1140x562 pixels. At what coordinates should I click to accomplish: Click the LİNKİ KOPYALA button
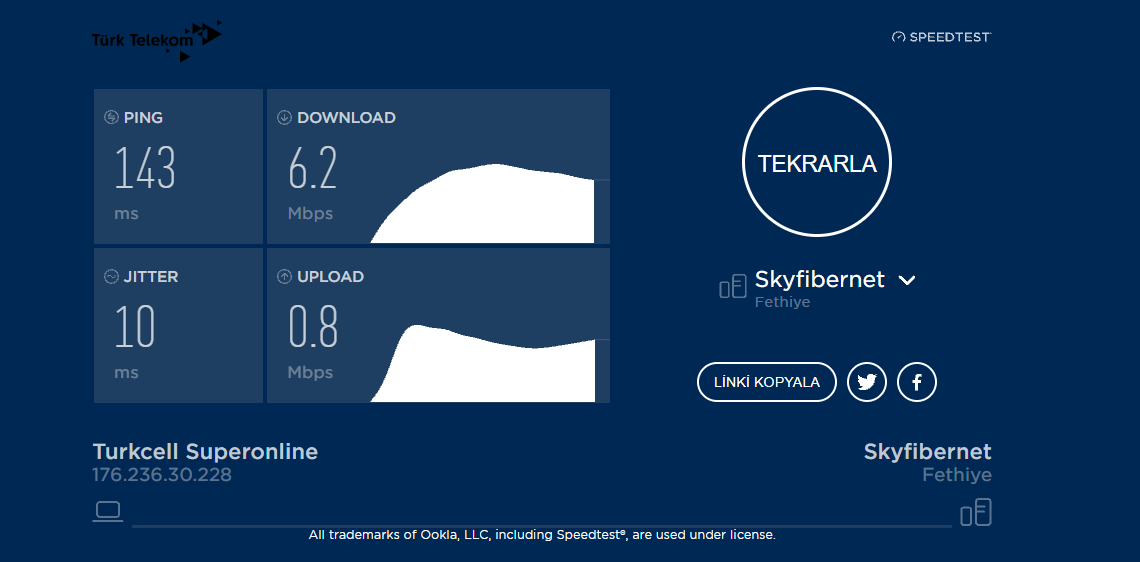(x=767, y=382)
